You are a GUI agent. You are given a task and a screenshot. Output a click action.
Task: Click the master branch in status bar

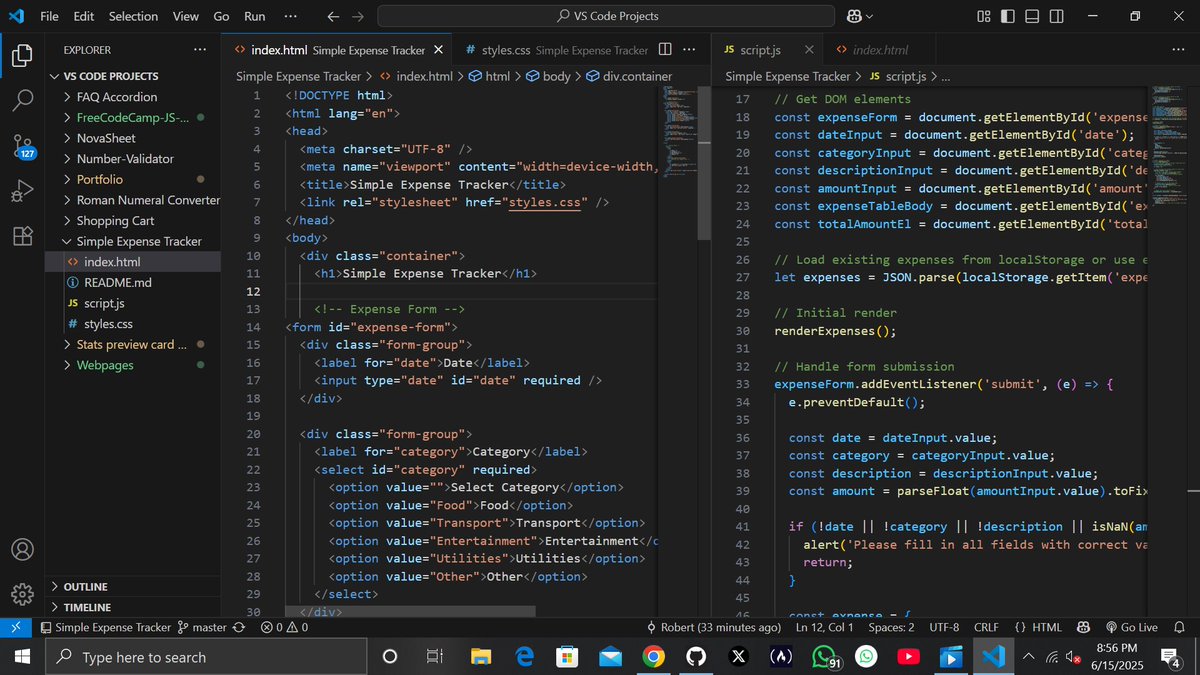pyautogui.click(x=202, y=627)
